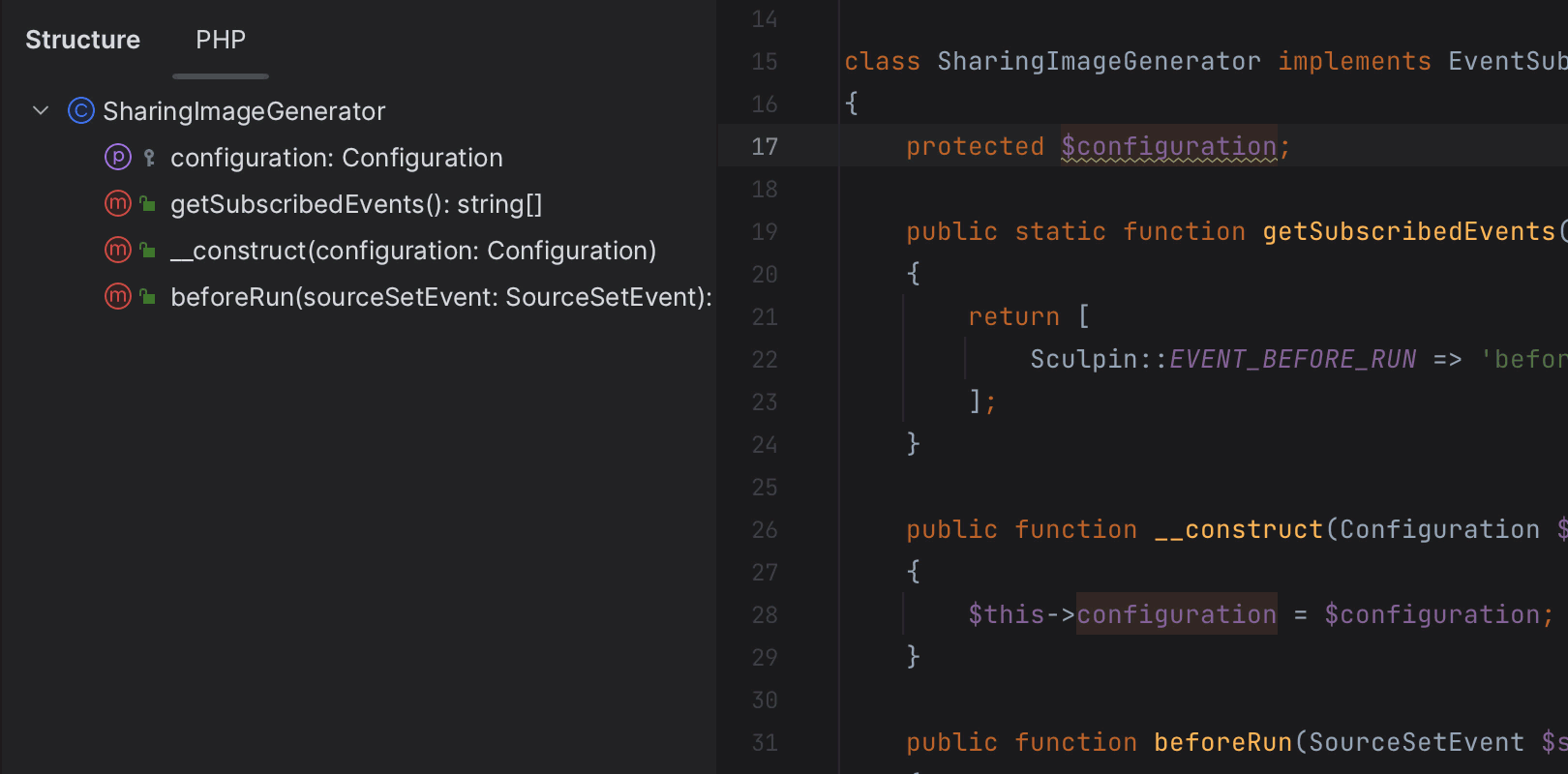1568x774 pixels.
Task: Click the green visibility icon next to getSubscribedEvents
Action: coord(147,203)
